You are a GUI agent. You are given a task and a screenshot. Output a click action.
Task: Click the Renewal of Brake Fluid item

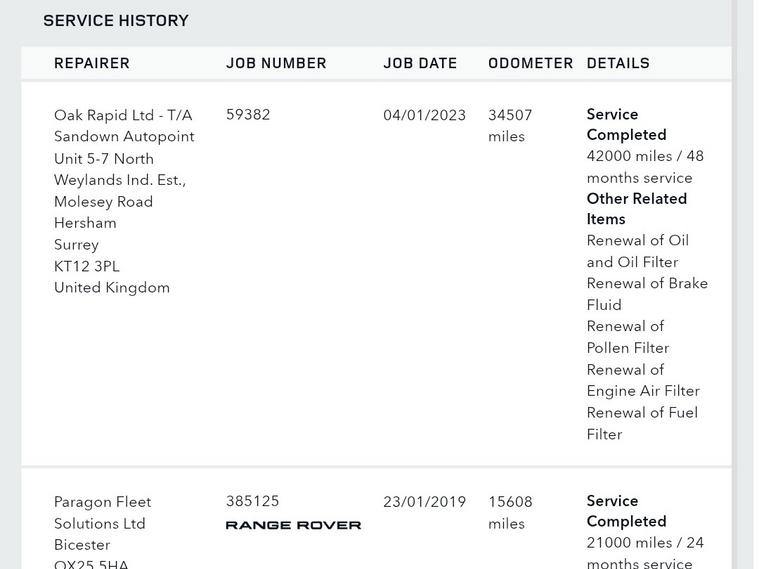pos(647,294)
